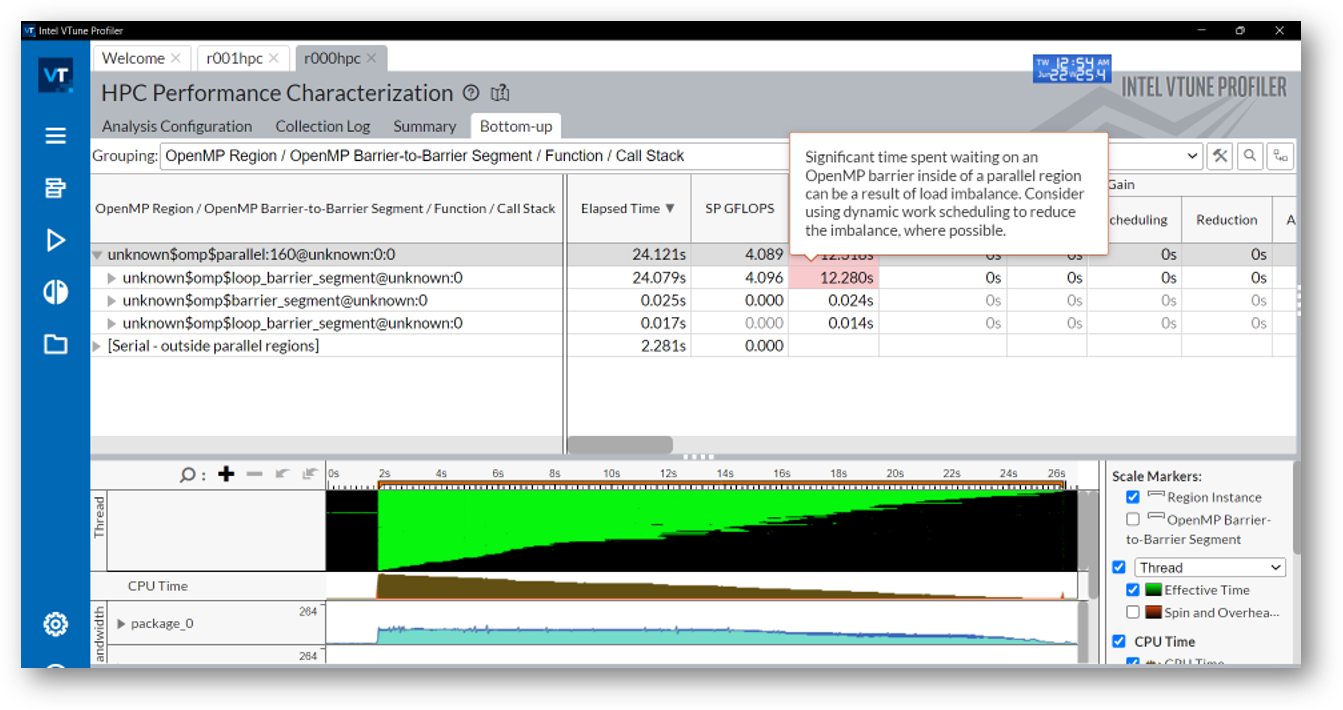Enable the OpenMP Barrier-to-Barrier Segment checkbox
The height and width of the screenshot is (710, 1343).
click(1133, 519)
